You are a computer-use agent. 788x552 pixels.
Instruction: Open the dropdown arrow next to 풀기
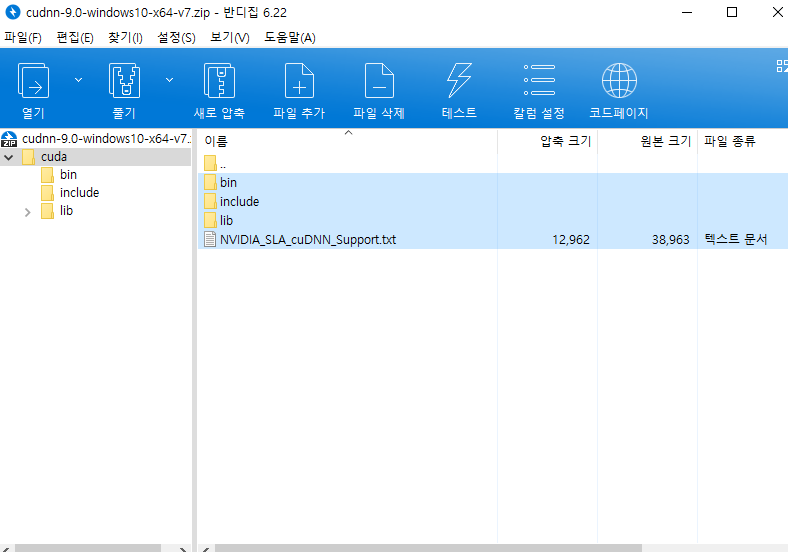[170, 80]
